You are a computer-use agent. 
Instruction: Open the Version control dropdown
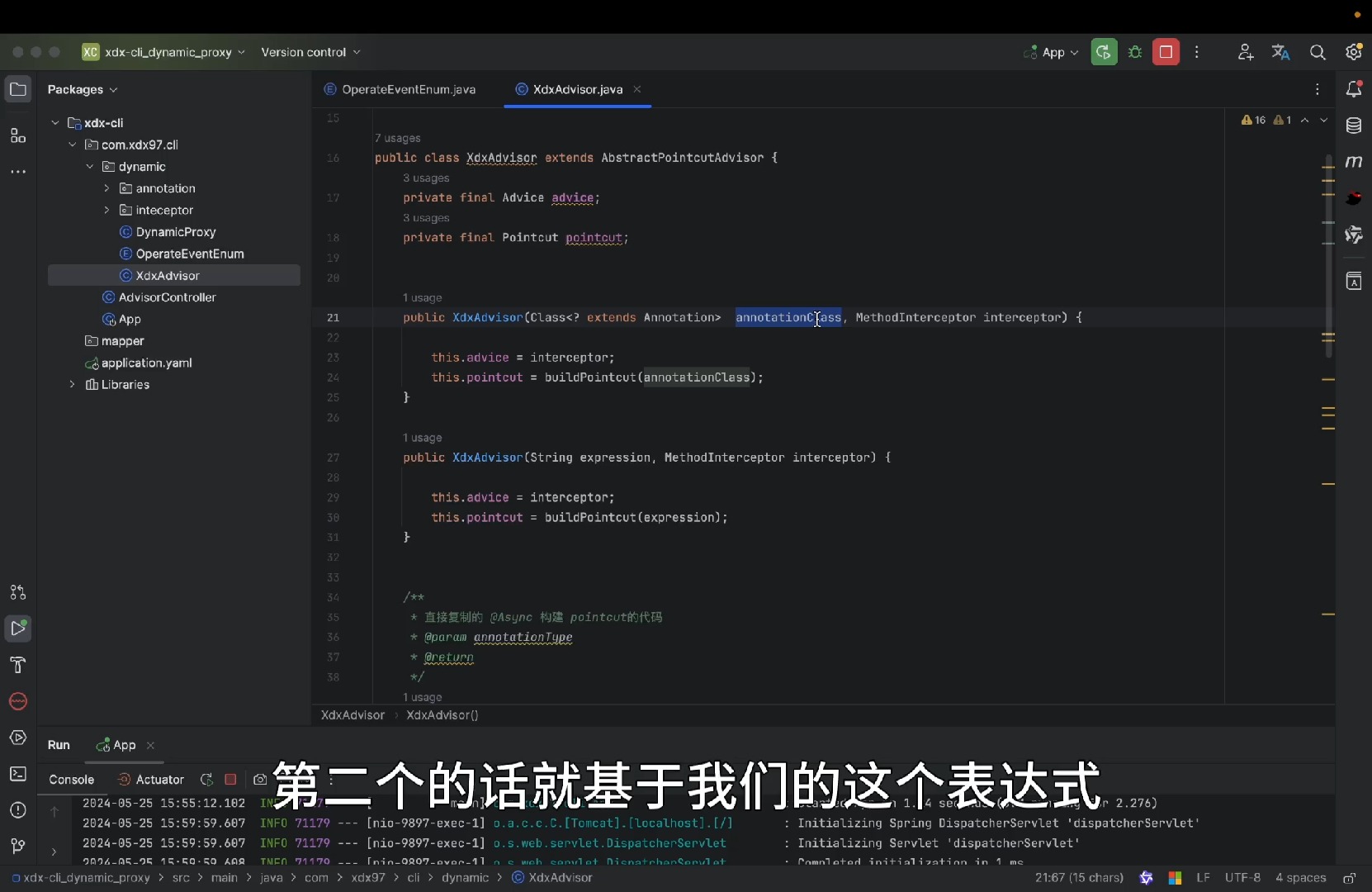310,52
